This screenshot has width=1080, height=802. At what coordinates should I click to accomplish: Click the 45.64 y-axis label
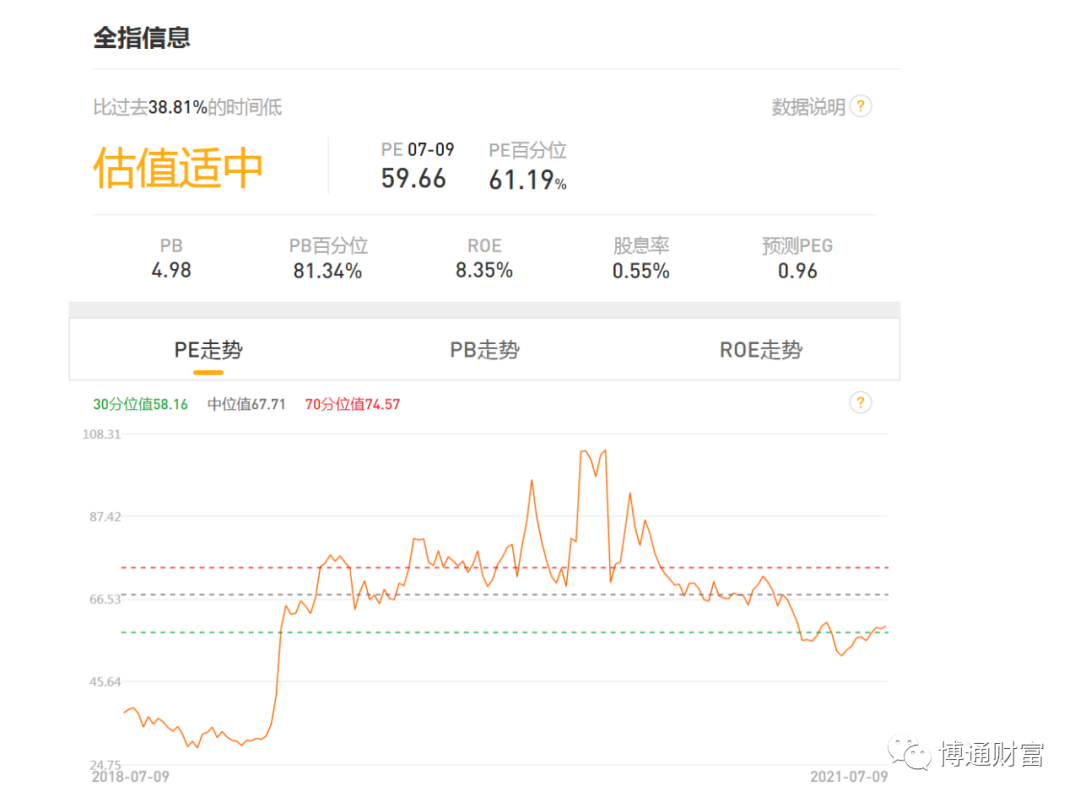click(105, 682)
